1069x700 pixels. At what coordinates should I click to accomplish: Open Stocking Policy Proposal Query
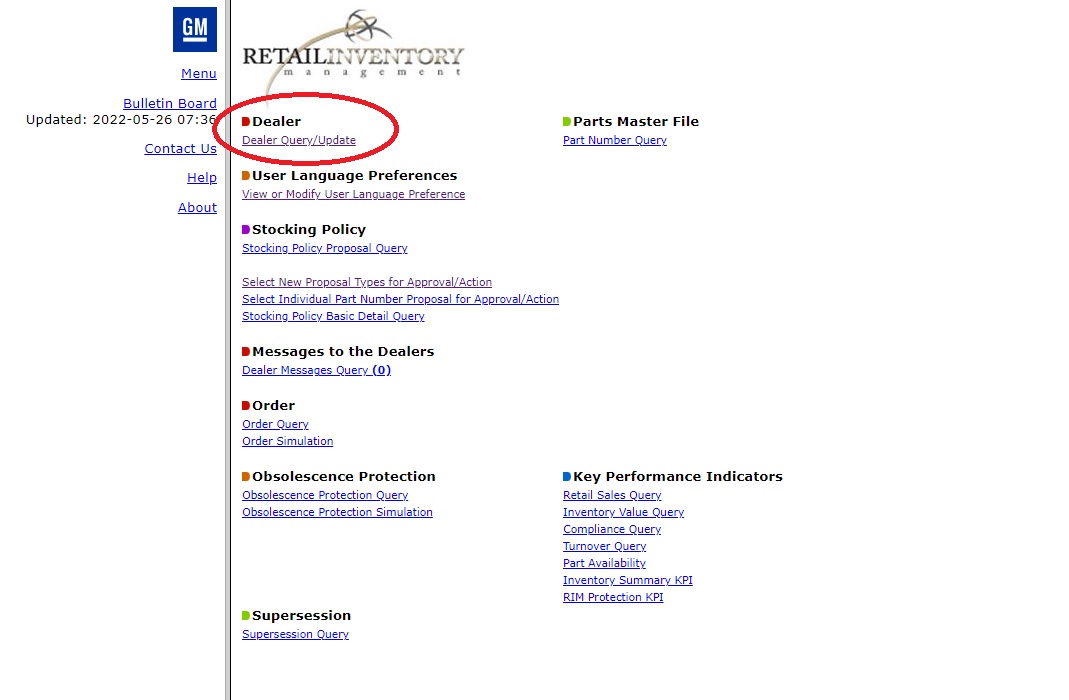coord(325,248)
